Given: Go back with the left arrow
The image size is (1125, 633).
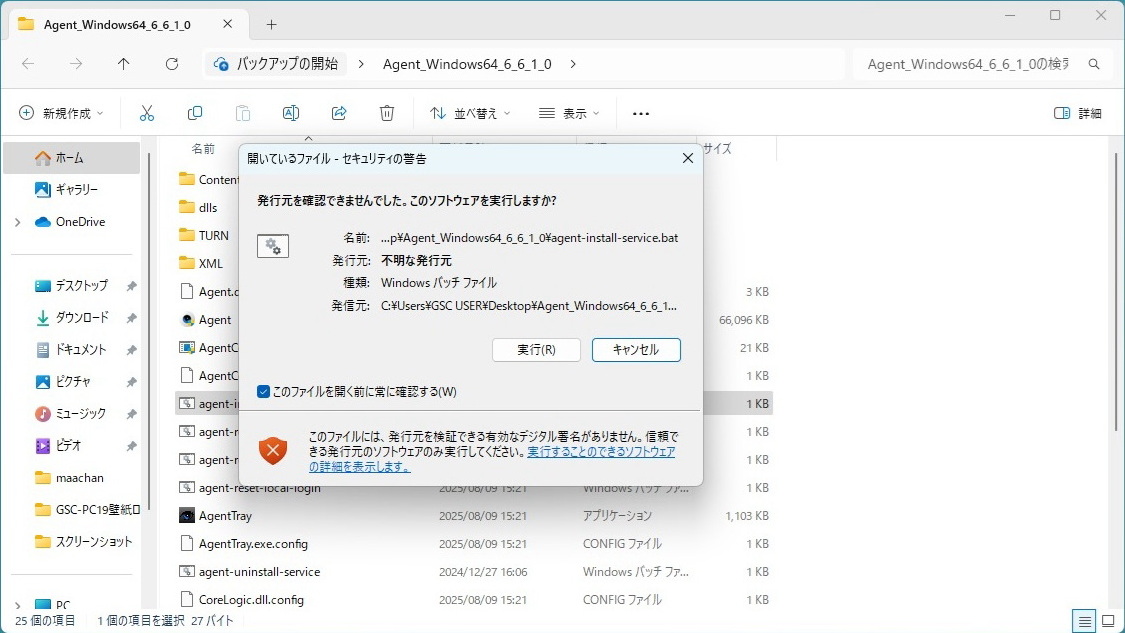Looking at the screenshot, I should pyautogui.click(x=28, y=64).
